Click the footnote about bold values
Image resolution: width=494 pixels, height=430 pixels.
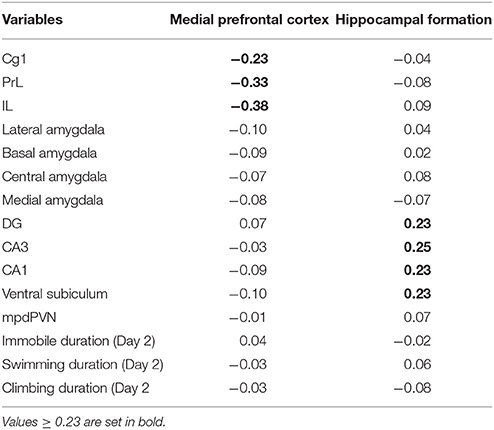pos(84,422)
